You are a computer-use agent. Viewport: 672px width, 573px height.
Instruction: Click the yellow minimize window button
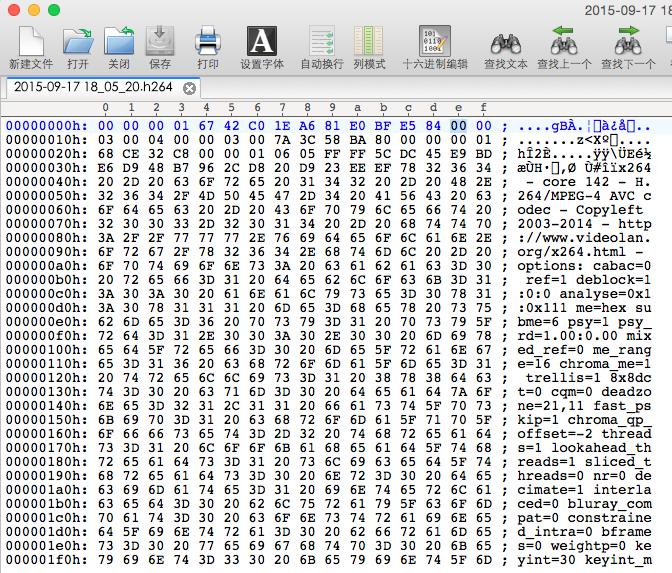click(x=34, y=10)
